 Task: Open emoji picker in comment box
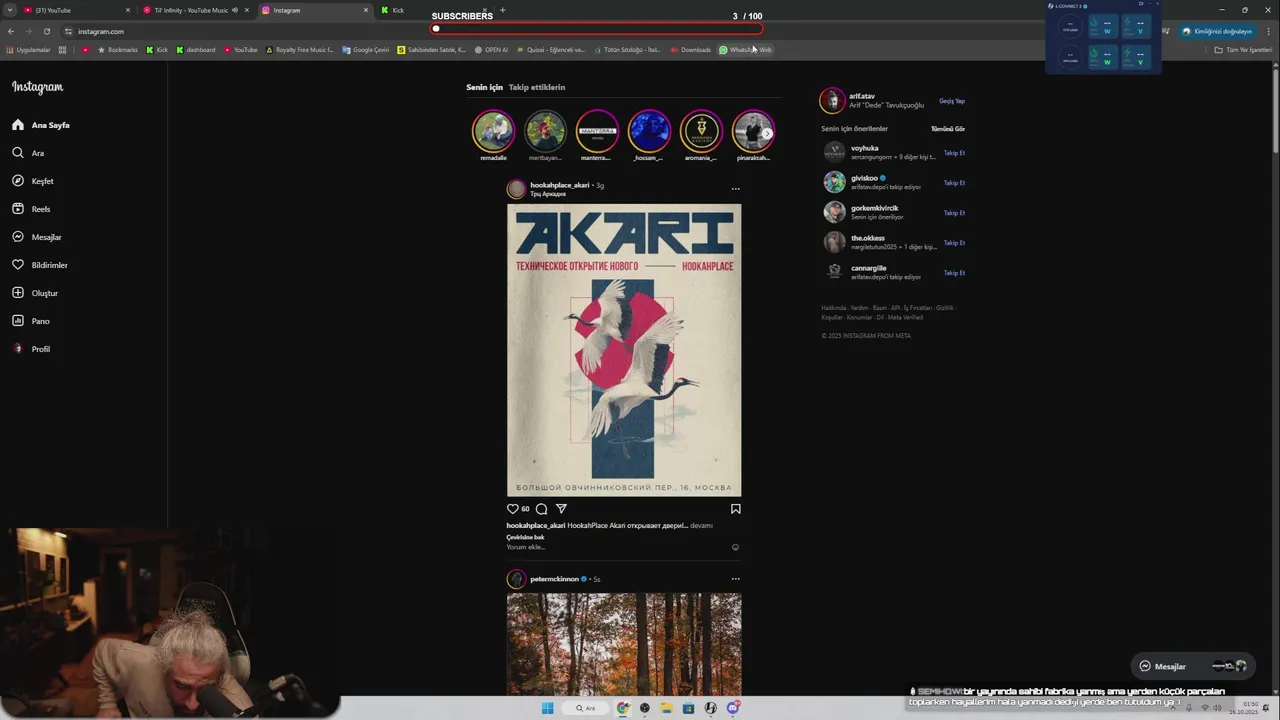pos(735,547)
